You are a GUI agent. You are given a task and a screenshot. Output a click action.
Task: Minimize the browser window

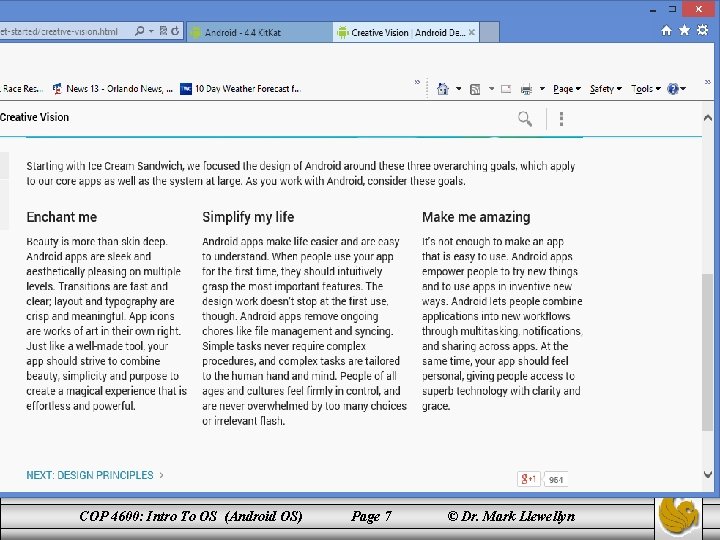[653, 10]
